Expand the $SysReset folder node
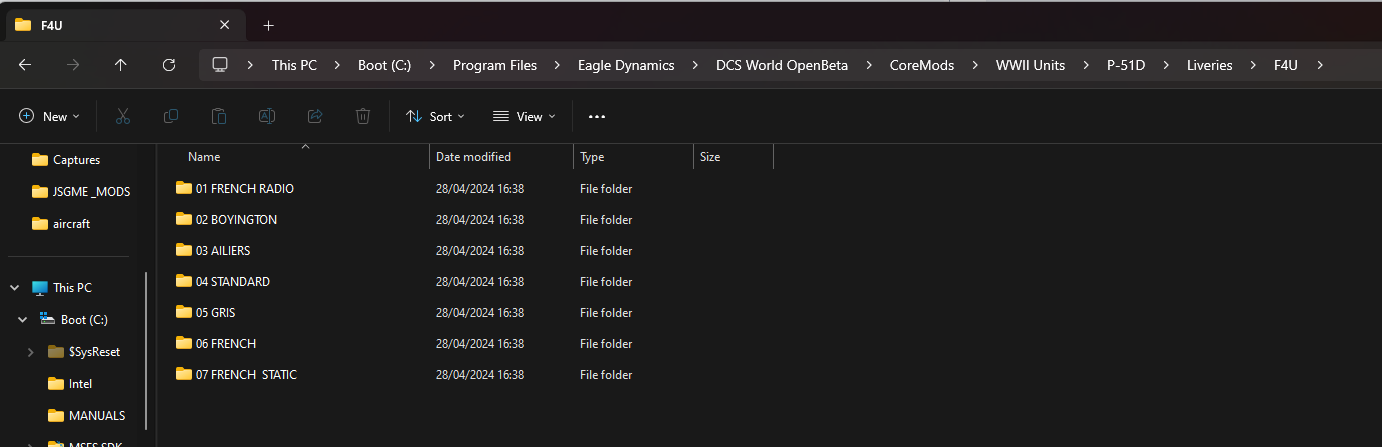Viewport: 1382px width, 447px height. coord(31,351)
